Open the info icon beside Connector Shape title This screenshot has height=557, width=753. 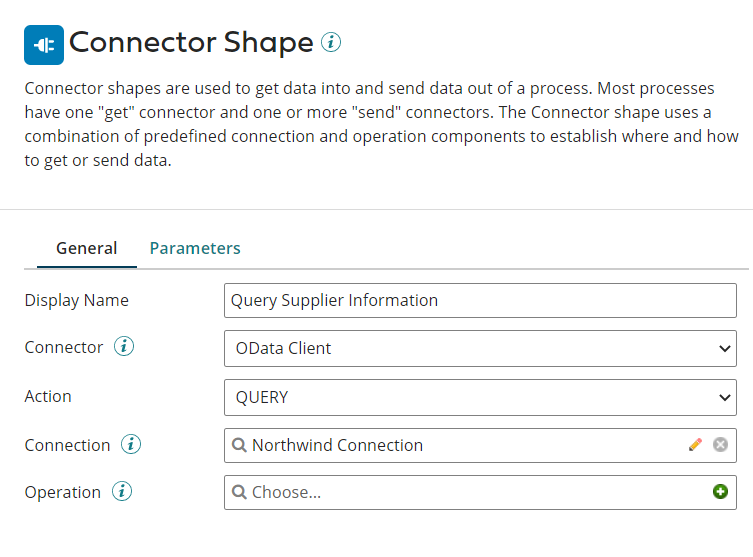(331, 42)
